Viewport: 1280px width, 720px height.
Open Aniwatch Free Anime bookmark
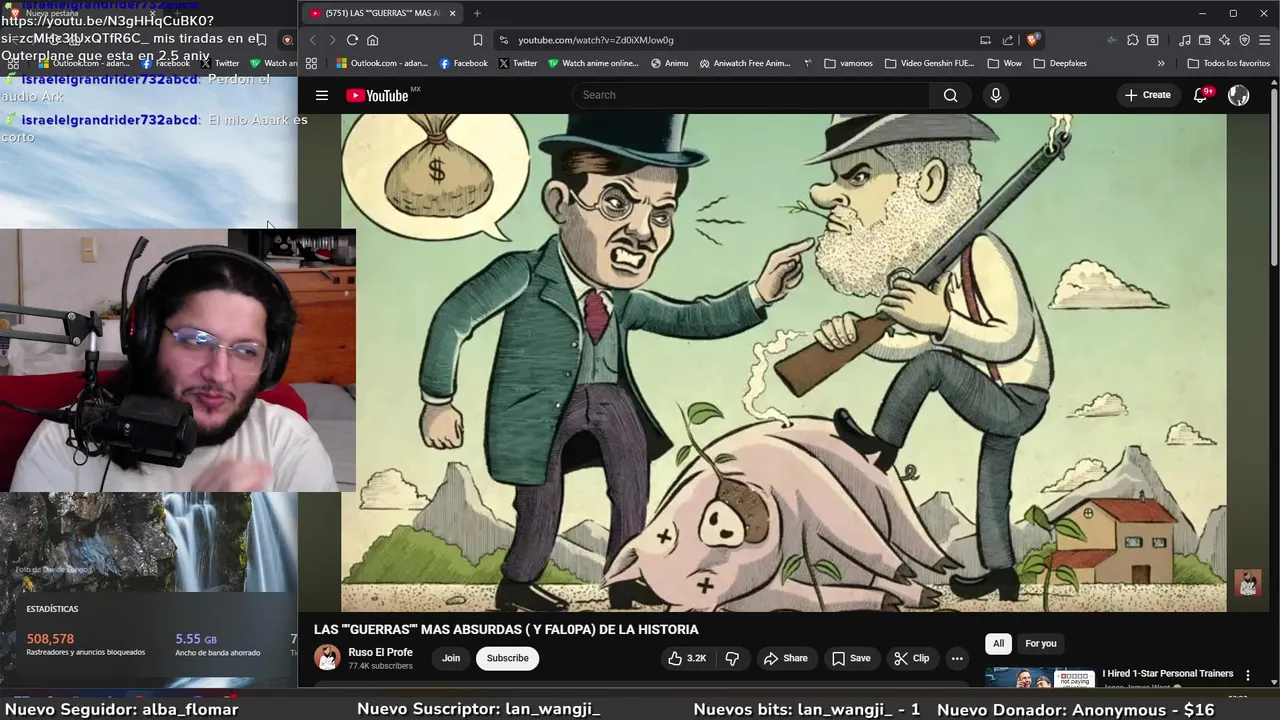(x=745, y=63)
